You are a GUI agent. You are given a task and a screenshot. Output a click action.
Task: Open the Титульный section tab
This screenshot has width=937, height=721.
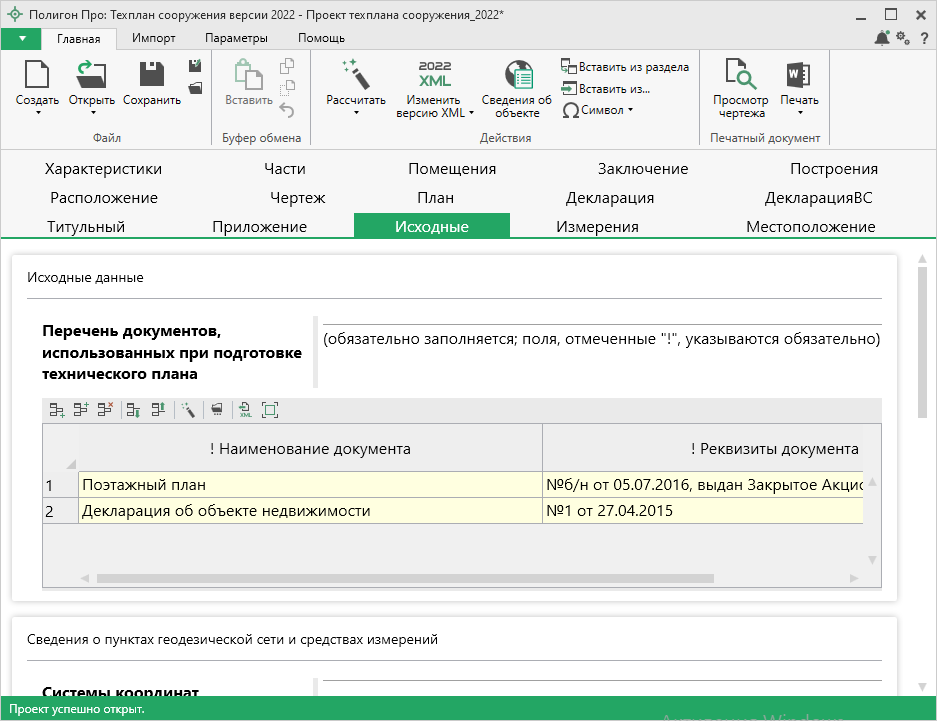point(86,226)
